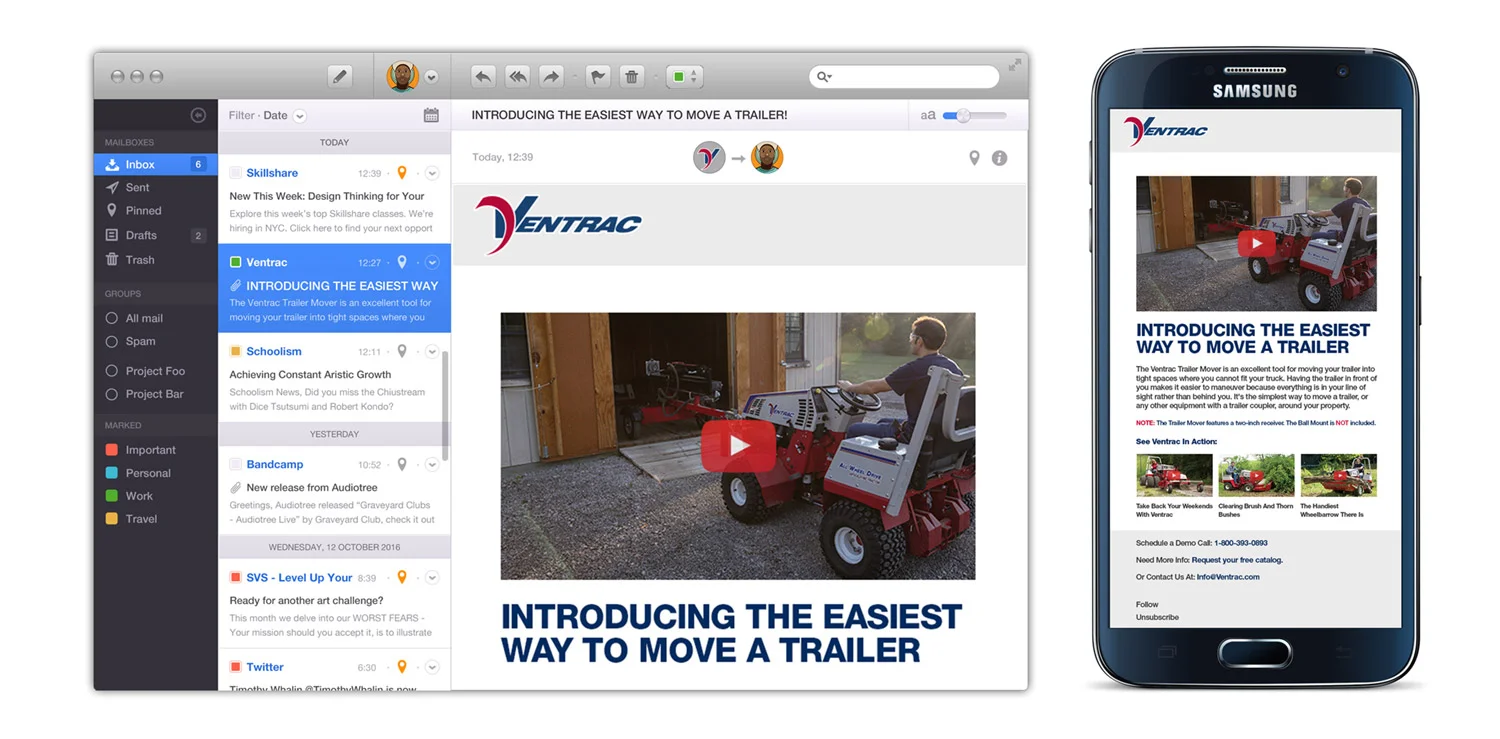Expand the SVS email options chevron
The height and width of the screenshot is (739, 1500).
point(432,577)
